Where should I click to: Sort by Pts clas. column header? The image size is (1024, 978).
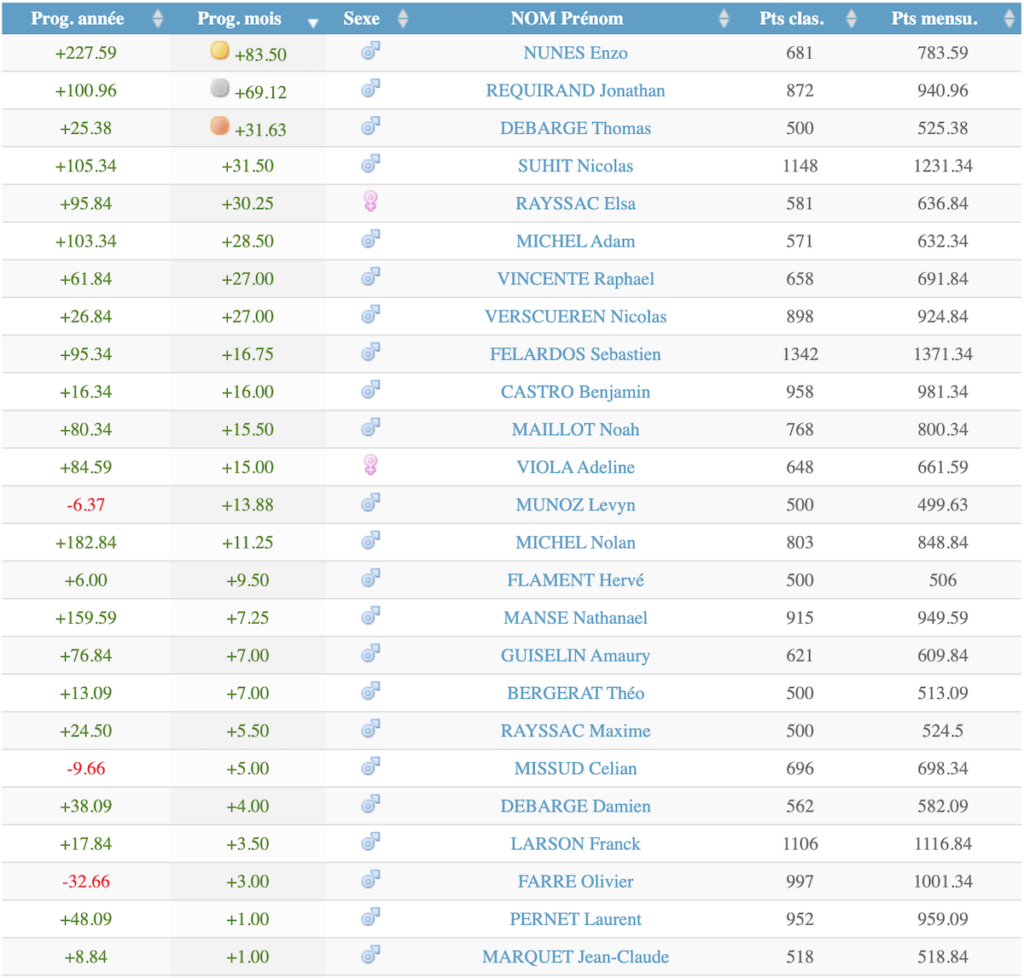click(799, 19)
